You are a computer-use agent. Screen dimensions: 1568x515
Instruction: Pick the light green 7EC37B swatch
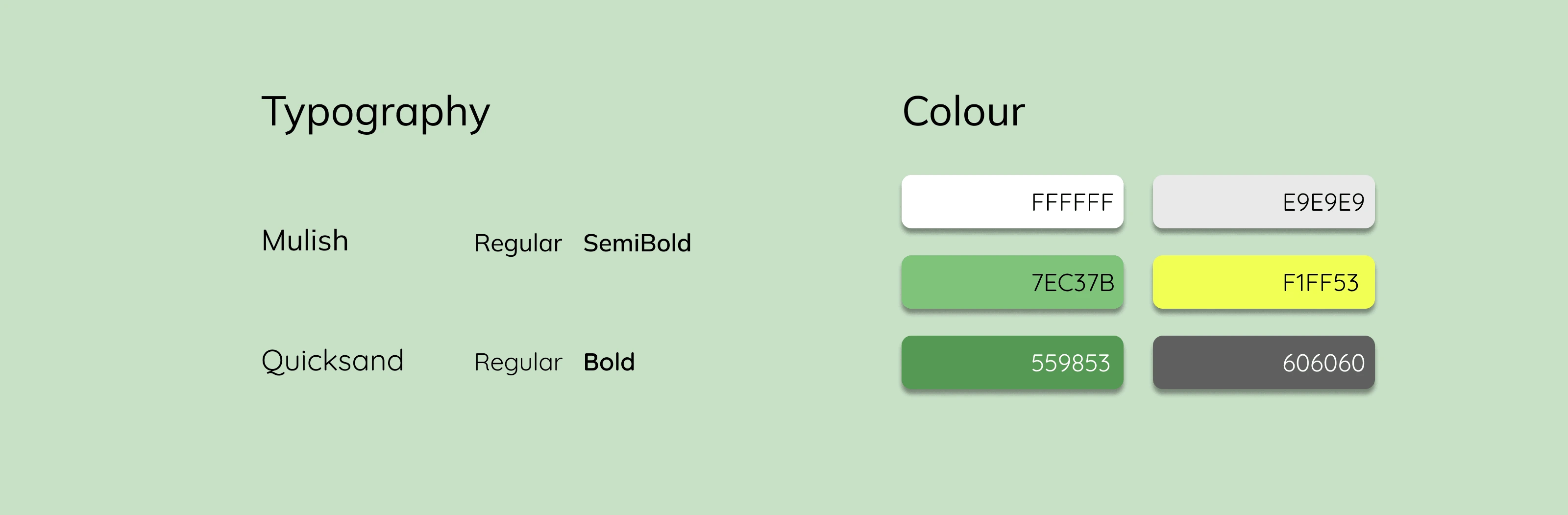coord(1012,282)
